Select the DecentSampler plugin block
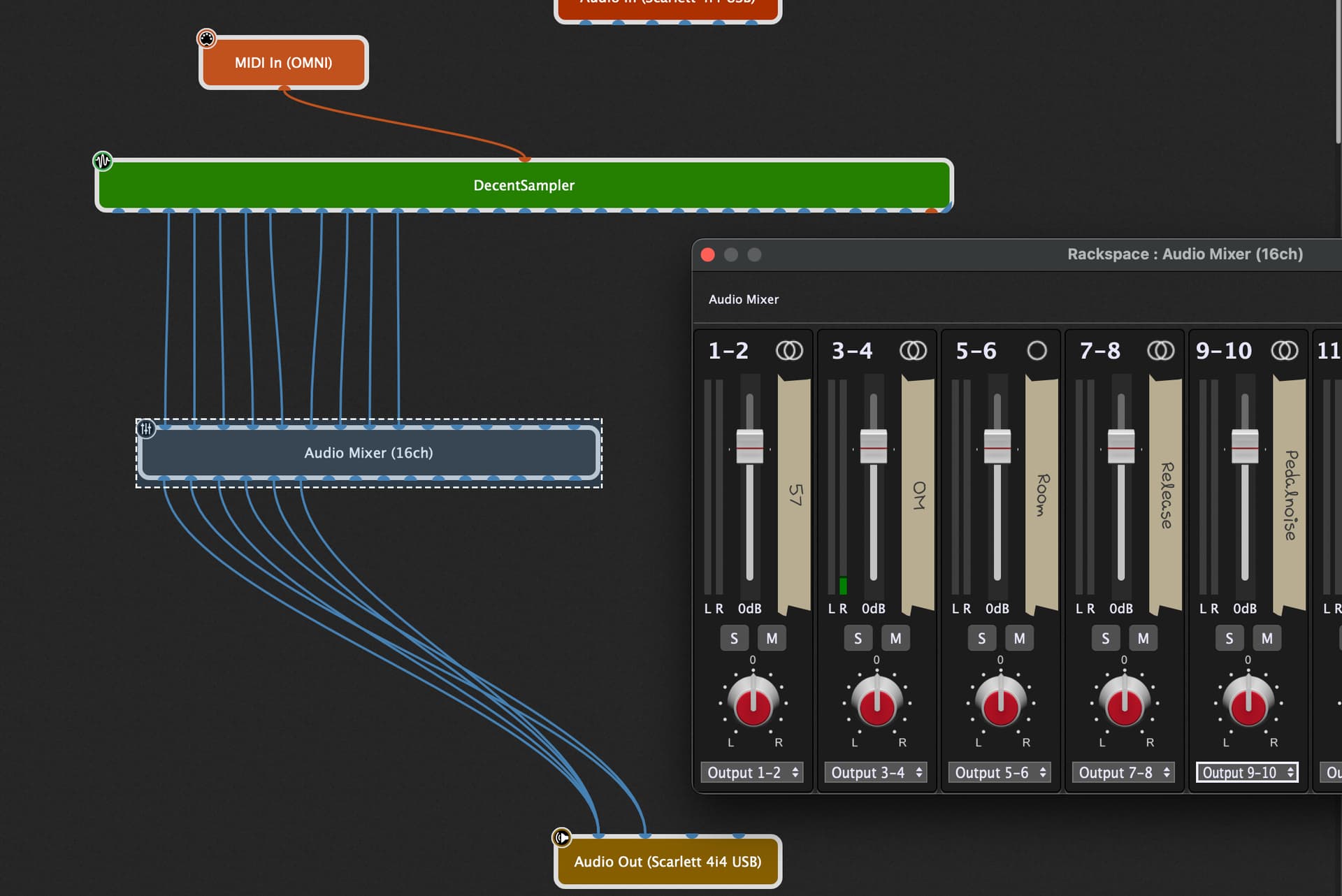This screenshot has width=1342, height=896. coord(524,185)
